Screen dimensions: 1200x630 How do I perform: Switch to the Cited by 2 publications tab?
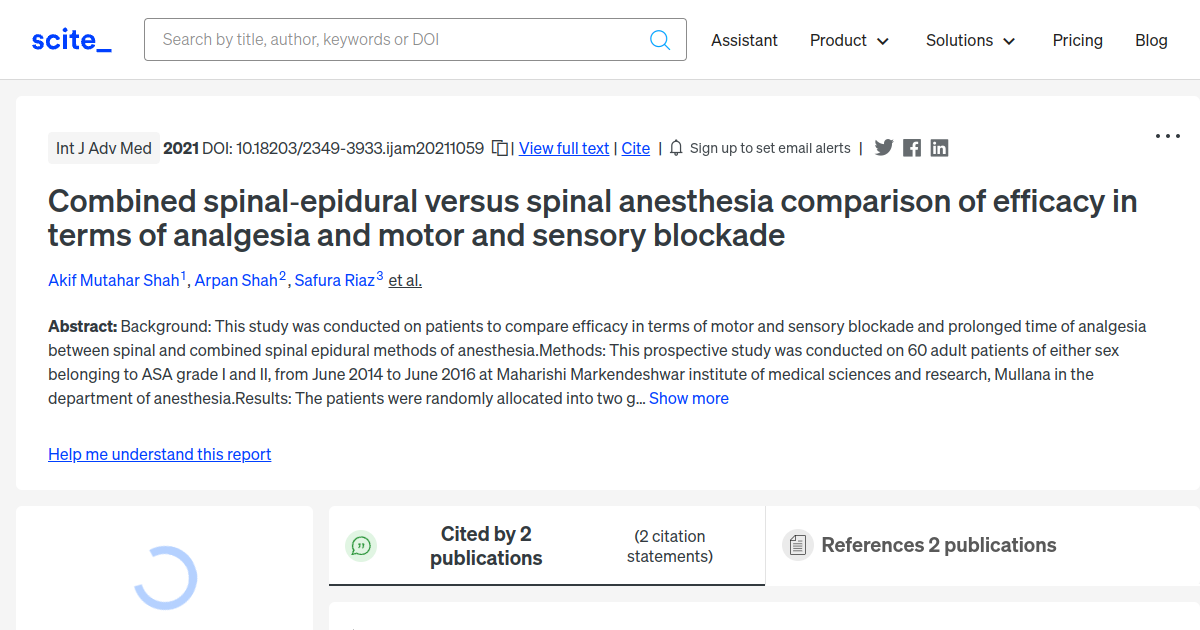point(486,545)
